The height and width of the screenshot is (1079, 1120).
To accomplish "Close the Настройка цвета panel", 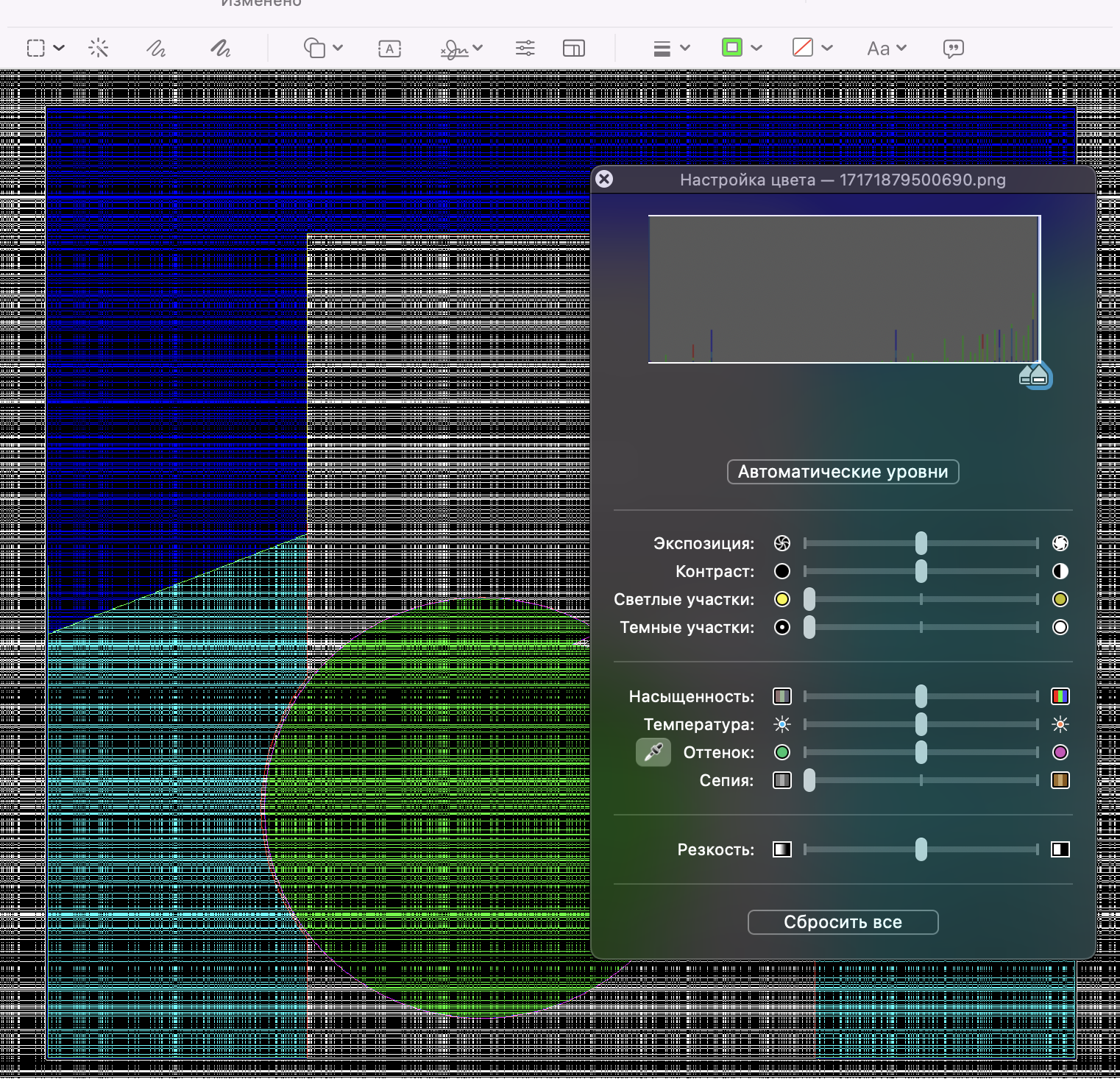I will click(x=604, y=179).
